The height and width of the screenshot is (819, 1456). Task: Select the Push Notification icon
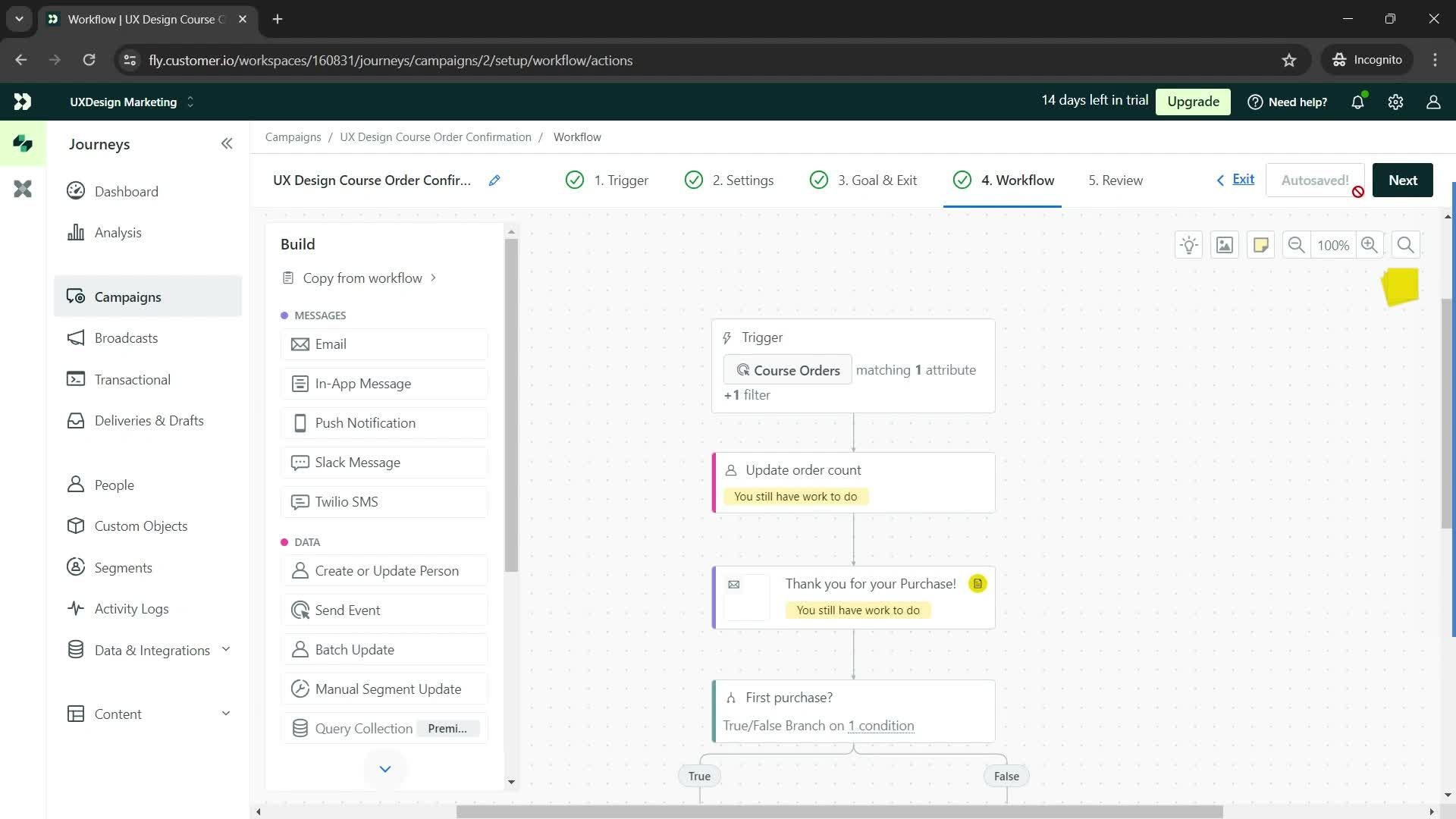pos(300,423)
